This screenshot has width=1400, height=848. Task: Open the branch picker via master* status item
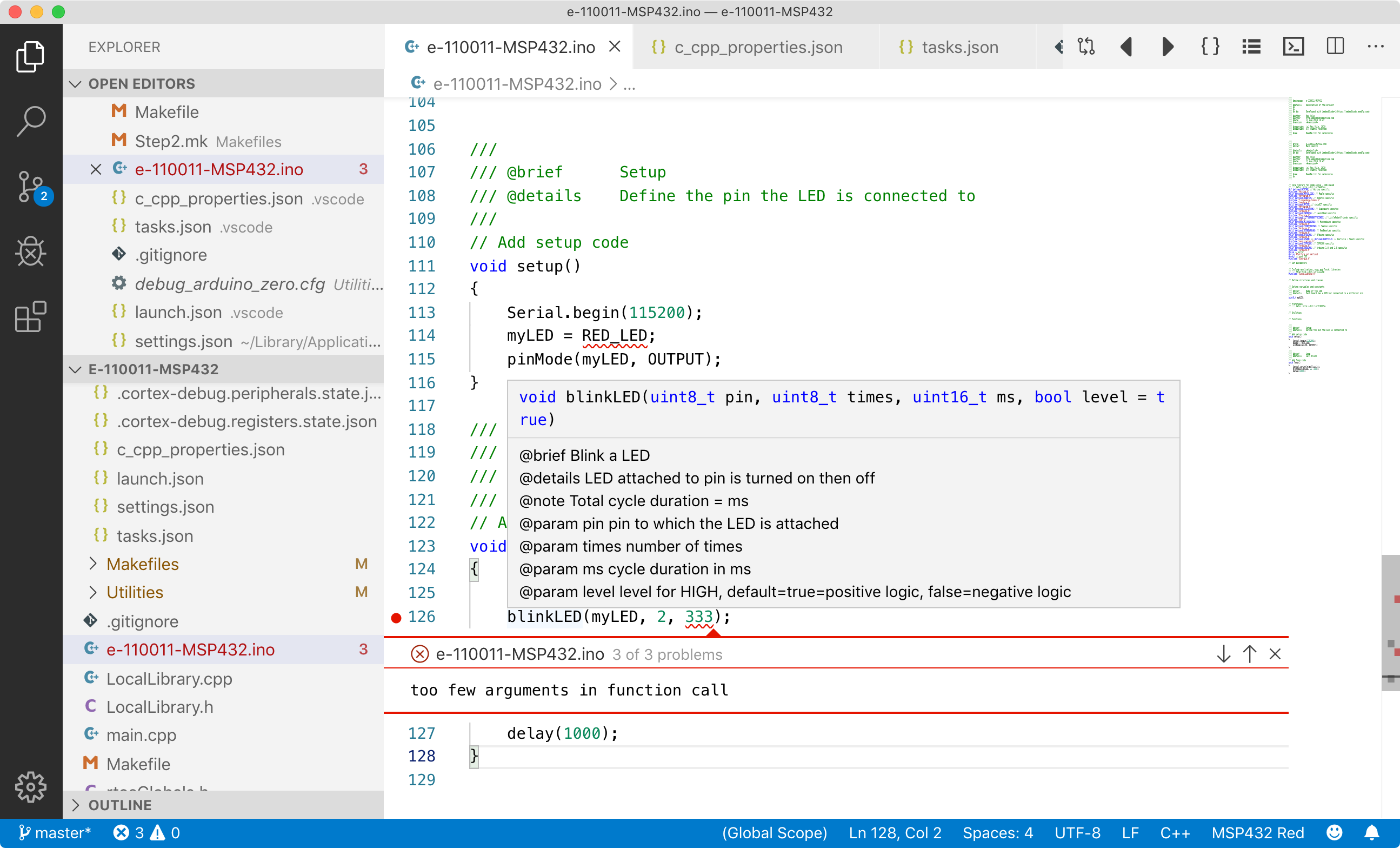[55, 833]
